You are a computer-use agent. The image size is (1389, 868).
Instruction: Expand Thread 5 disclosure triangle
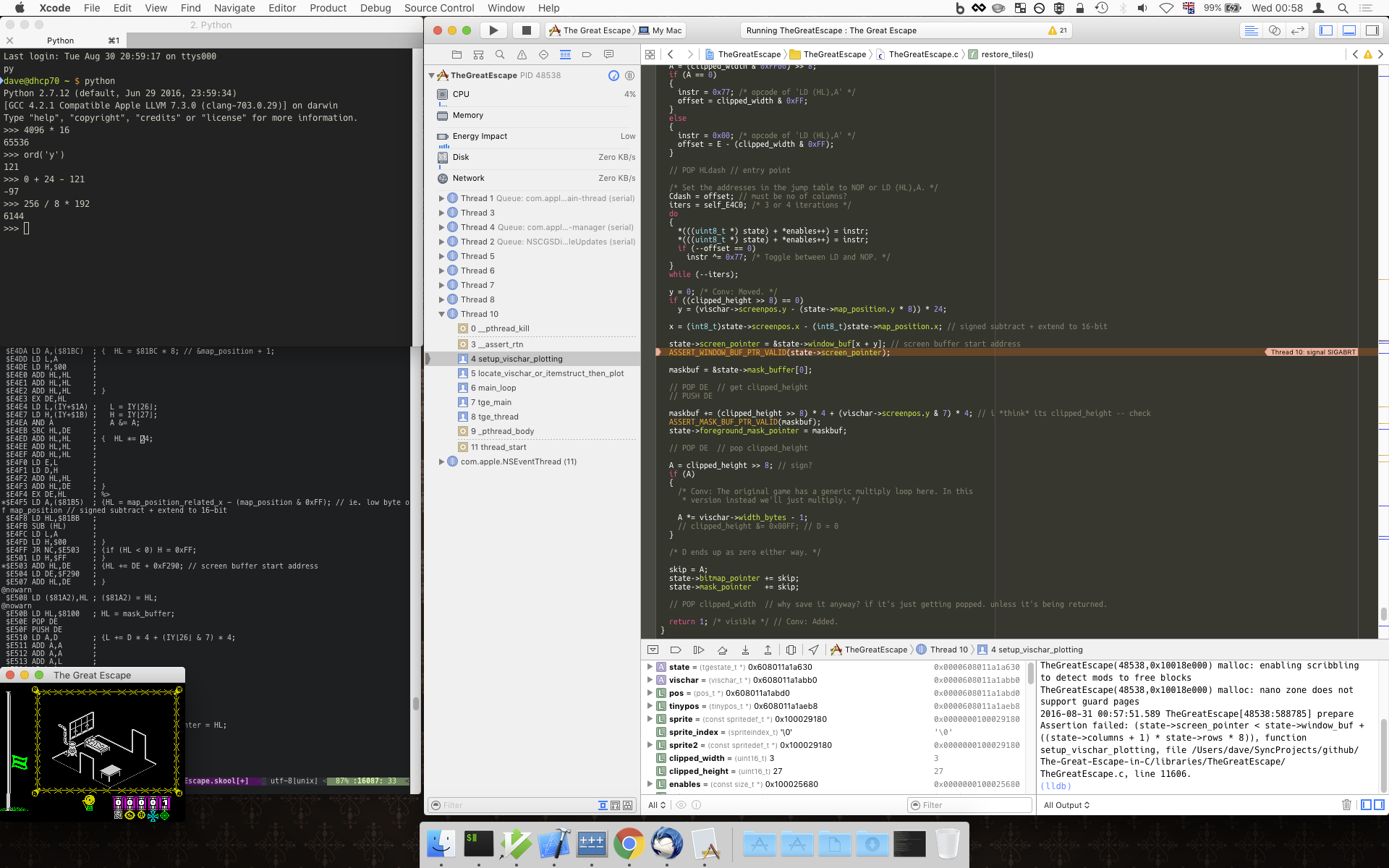(x=441, y=256)
